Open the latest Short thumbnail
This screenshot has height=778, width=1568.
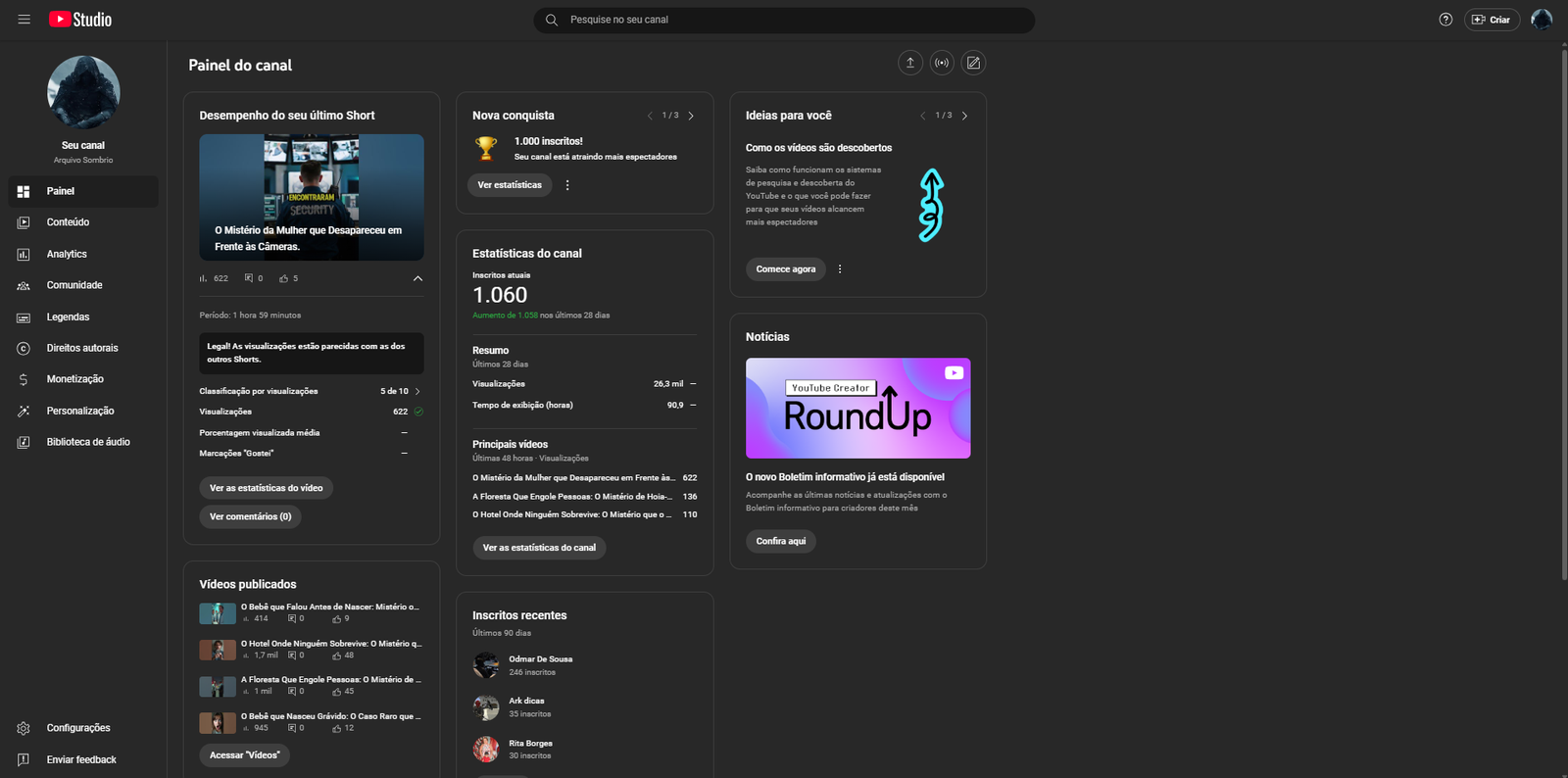tap(312, 197)
